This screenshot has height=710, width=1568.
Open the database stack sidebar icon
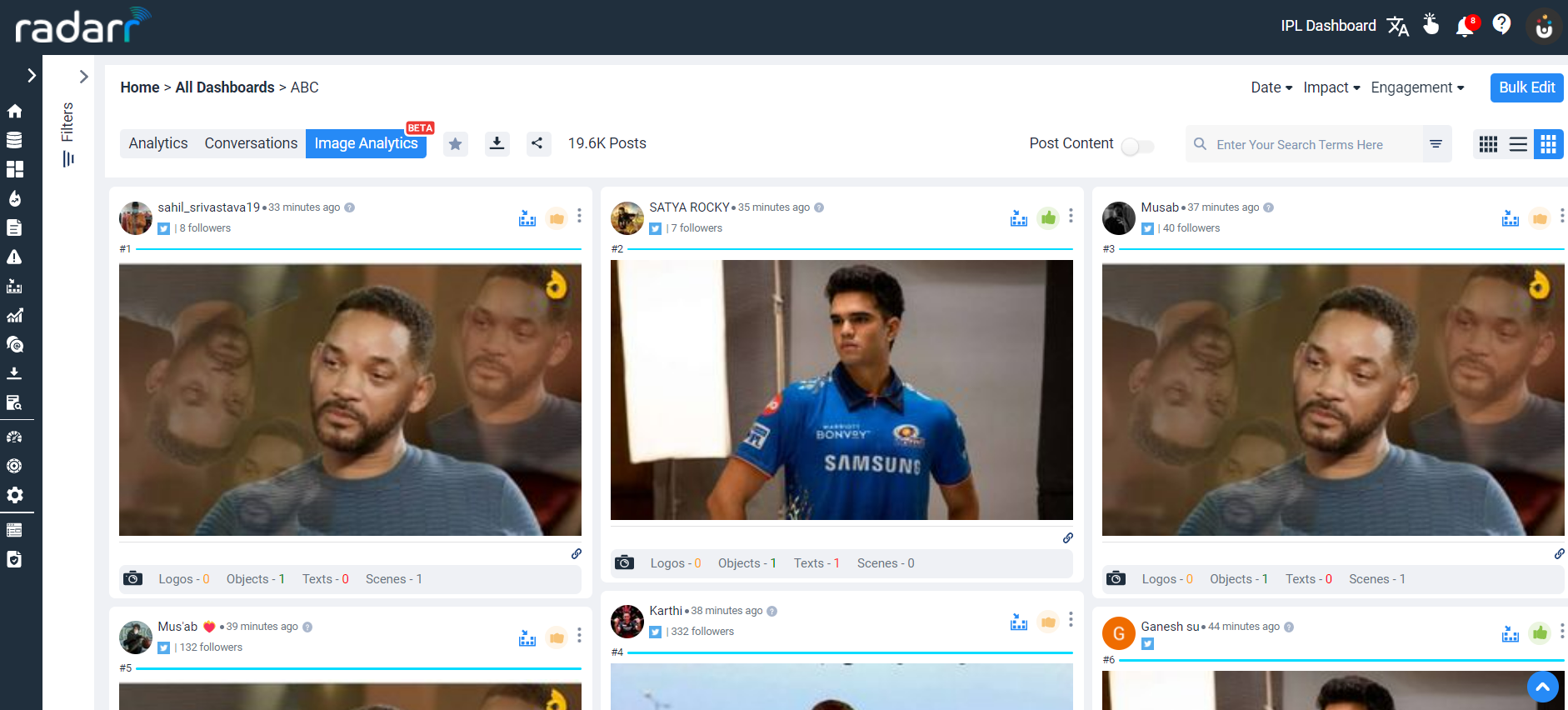(x=14, y=140)
